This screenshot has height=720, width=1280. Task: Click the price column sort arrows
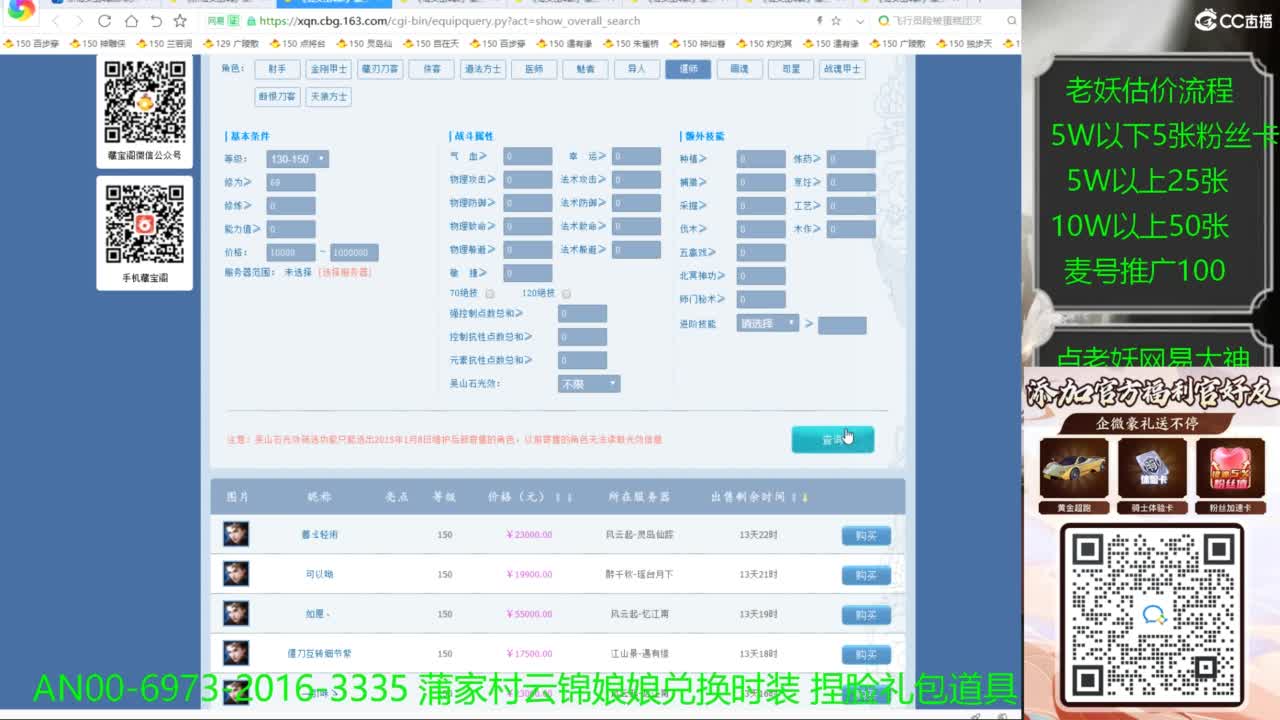[x=564, y=497]
